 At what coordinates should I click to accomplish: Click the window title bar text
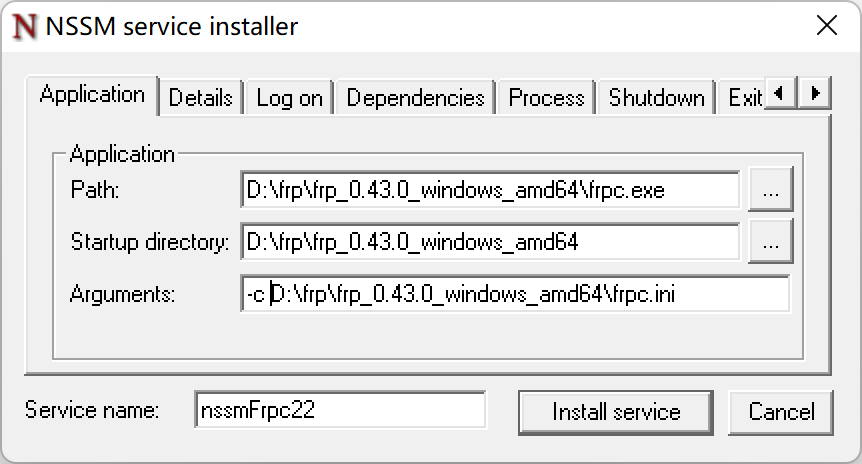click(172, 27)
